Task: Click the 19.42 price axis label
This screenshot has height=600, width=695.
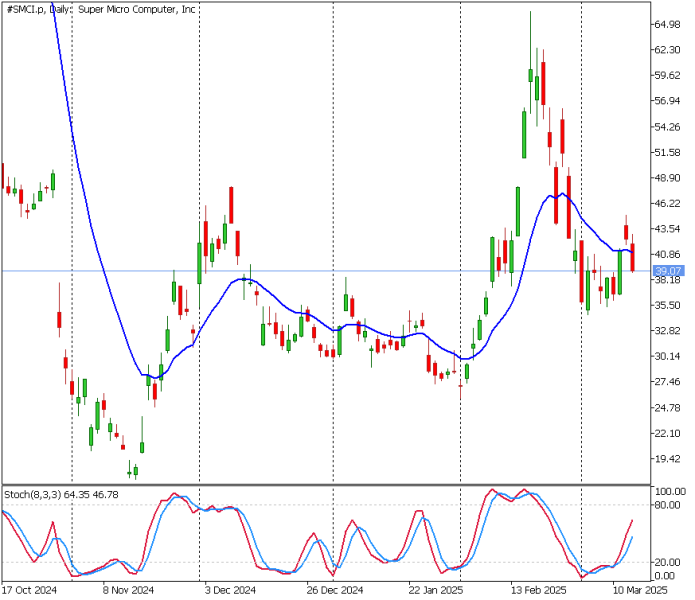Action: 667,459
